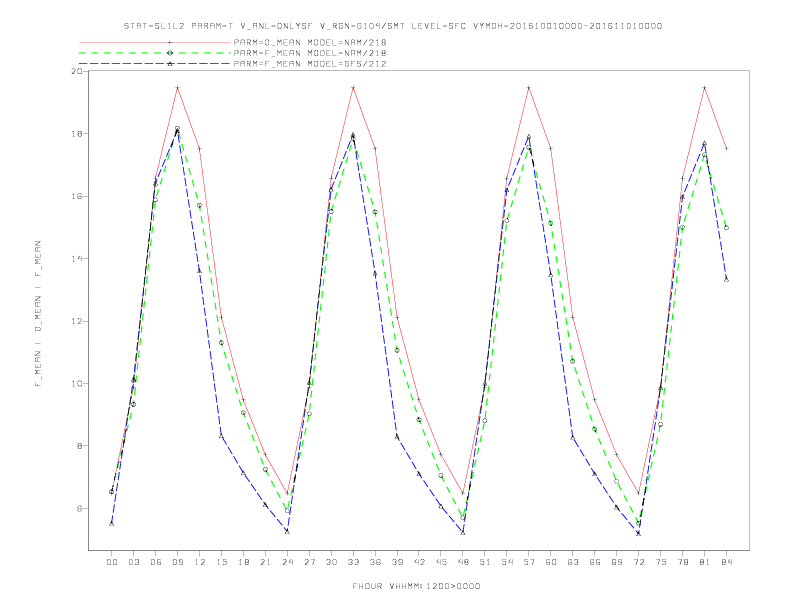Click the blue triangle data point at hour 84
The height and width of the screenshot is (612, 792).
[x=726, y=279]
